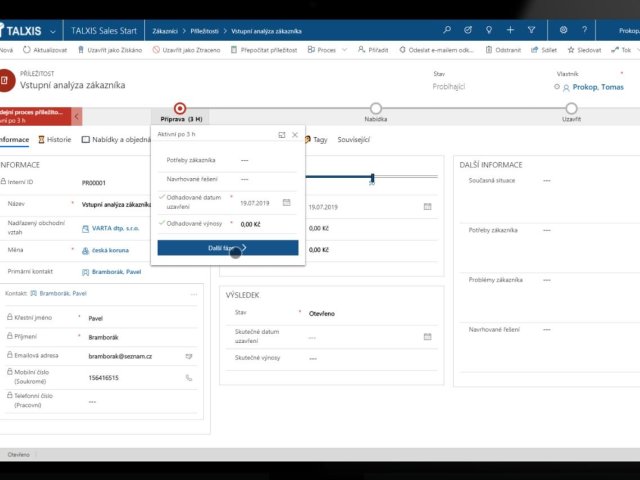
Task: Click the probability slider handle
Action: (x=372, y=178)
